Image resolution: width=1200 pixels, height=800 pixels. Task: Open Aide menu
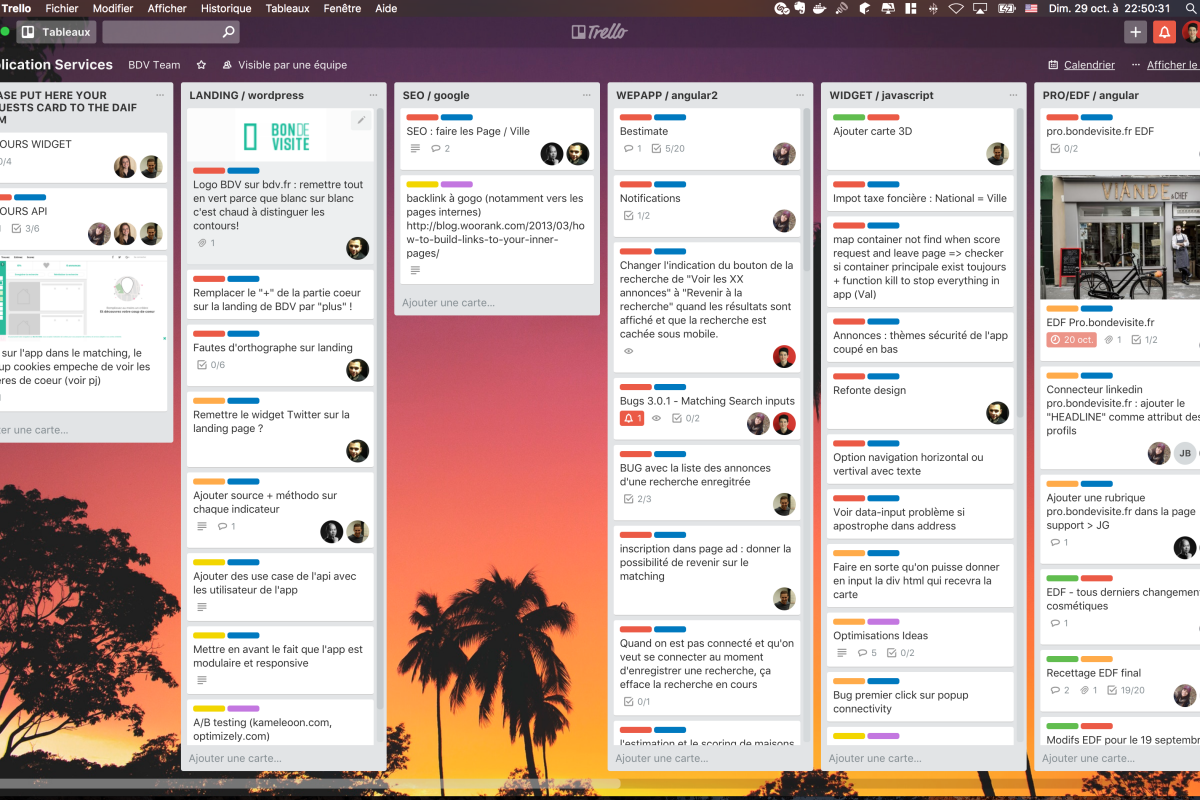click(386, 8)
